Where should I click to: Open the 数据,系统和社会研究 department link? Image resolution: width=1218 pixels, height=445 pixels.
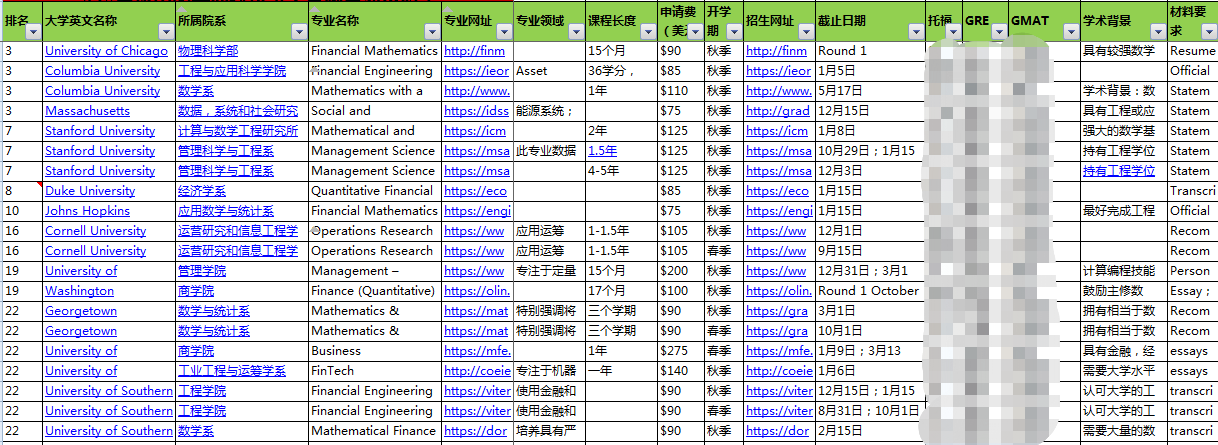click(x=238, y=111)
